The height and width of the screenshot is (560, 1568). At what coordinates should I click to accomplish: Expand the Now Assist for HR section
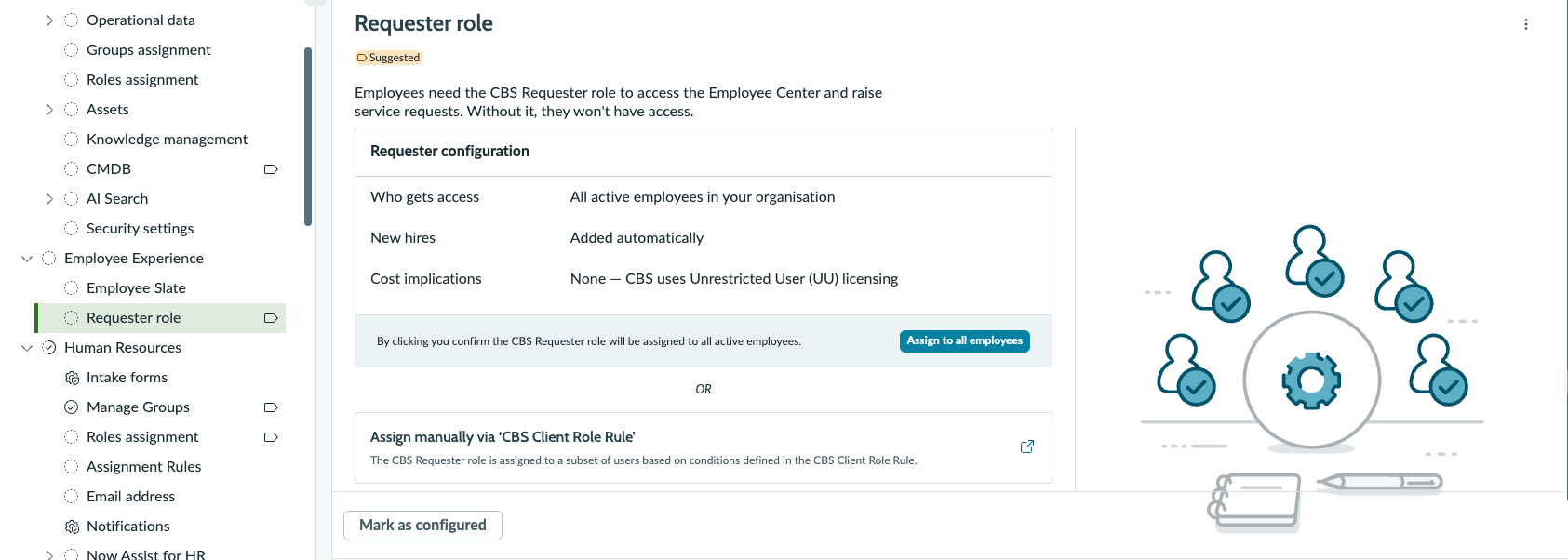point(49,554)
